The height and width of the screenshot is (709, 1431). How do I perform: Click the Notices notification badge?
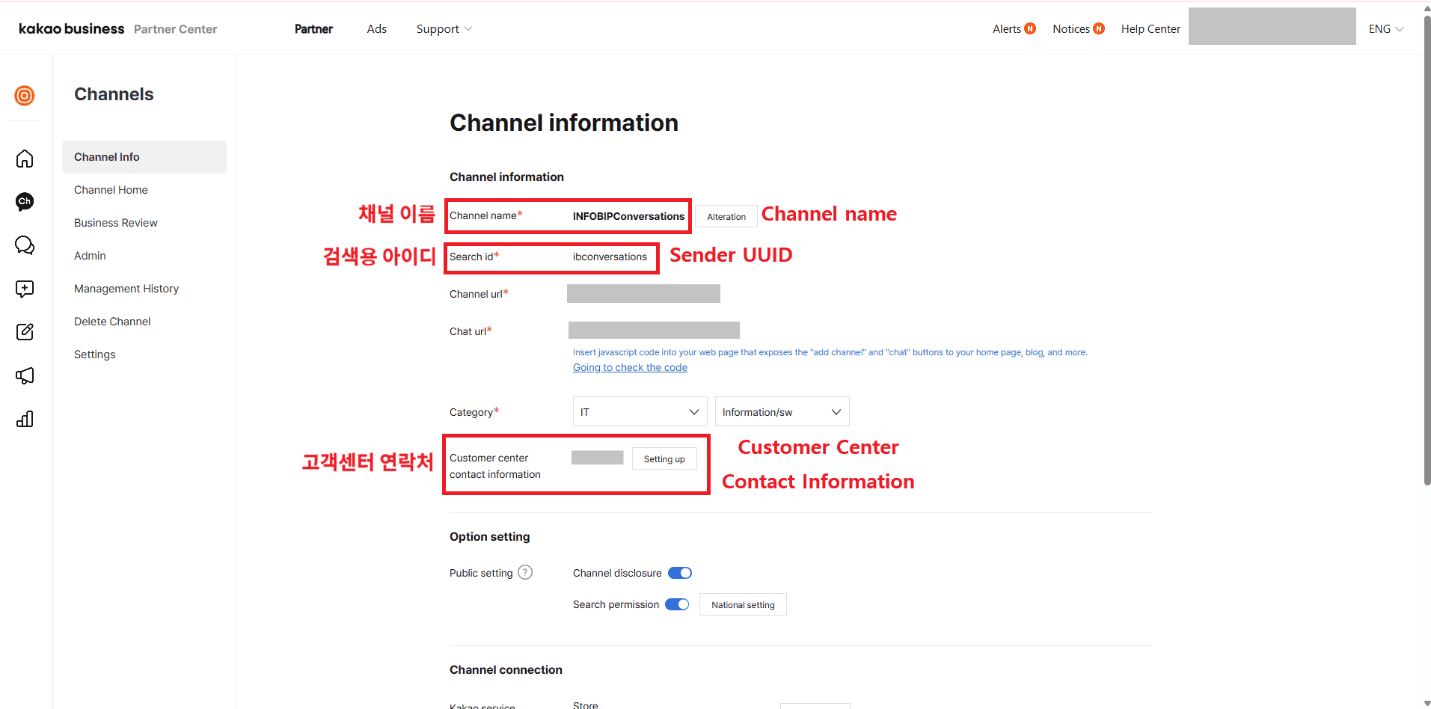click(x=1099, y=29)
